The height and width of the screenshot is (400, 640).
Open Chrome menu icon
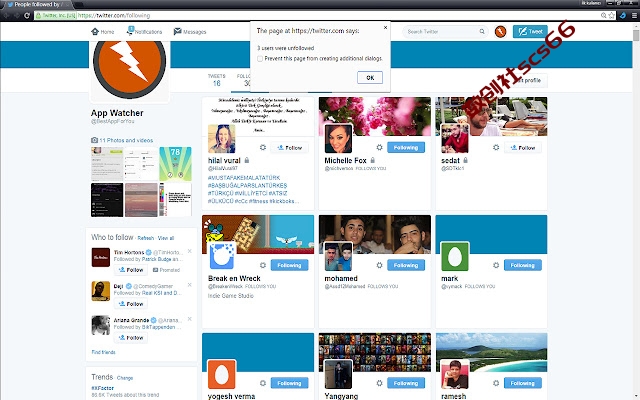[634, 16]
